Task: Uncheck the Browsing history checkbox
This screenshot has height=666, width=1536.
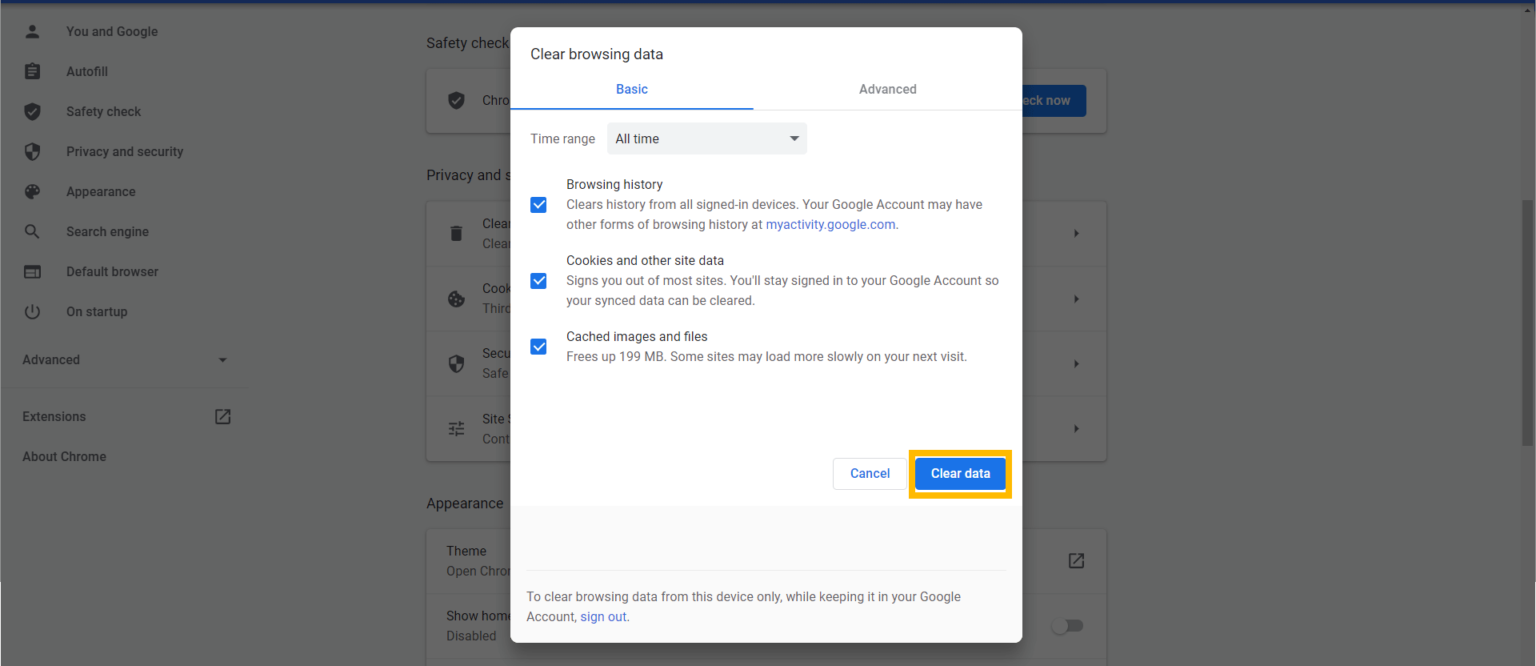Action: 538,204
